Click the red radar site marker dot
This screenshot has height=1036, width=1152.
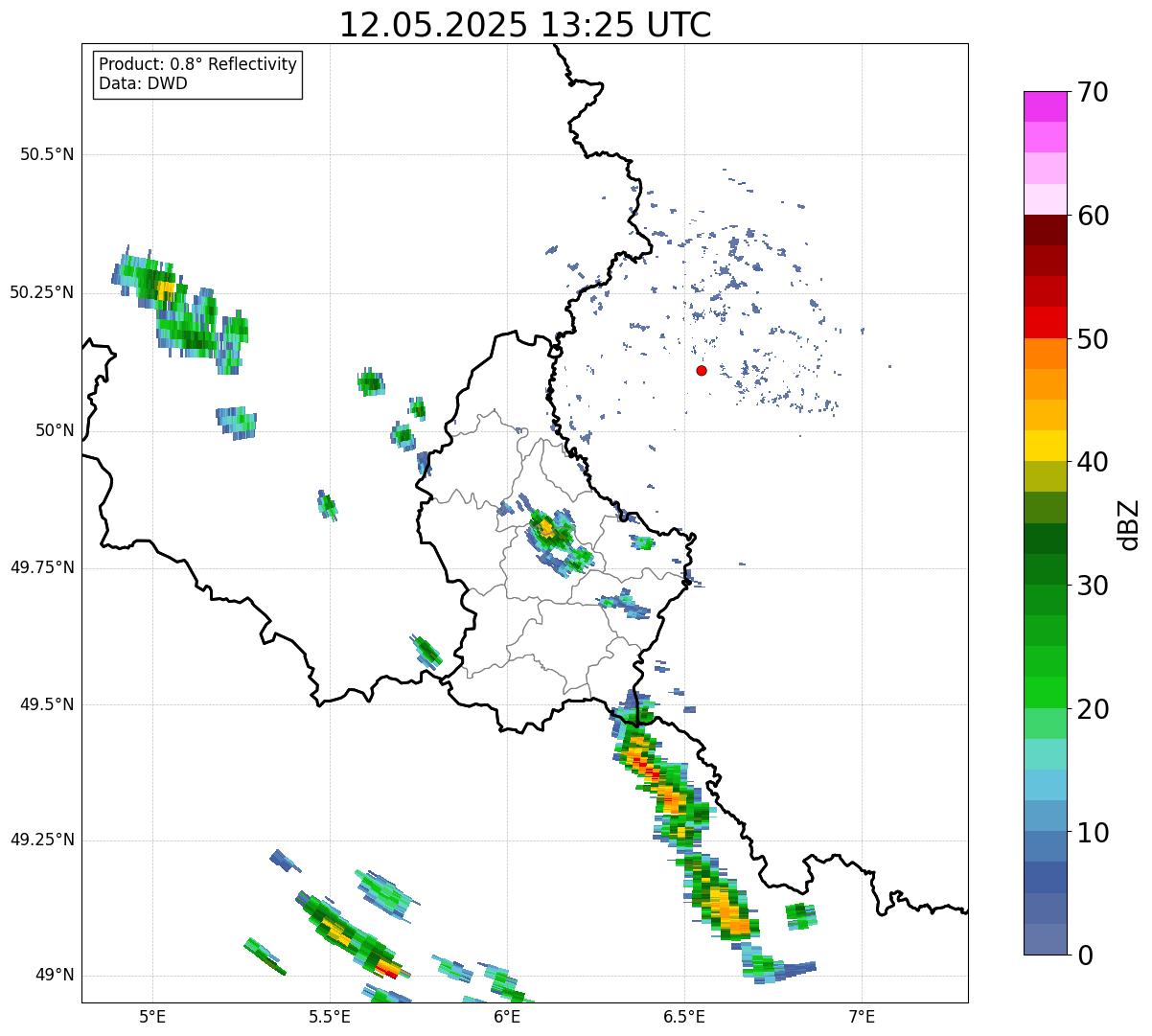pos(702,370)
